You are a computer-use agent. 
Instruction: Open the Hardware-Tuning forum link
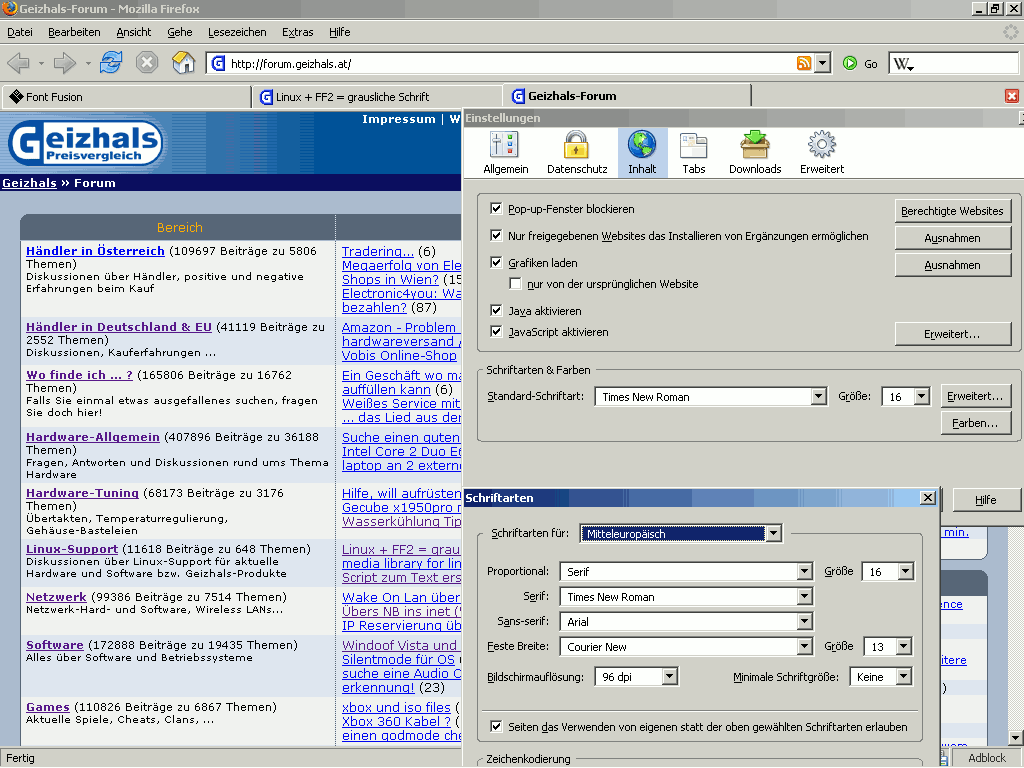click(82, 493)
